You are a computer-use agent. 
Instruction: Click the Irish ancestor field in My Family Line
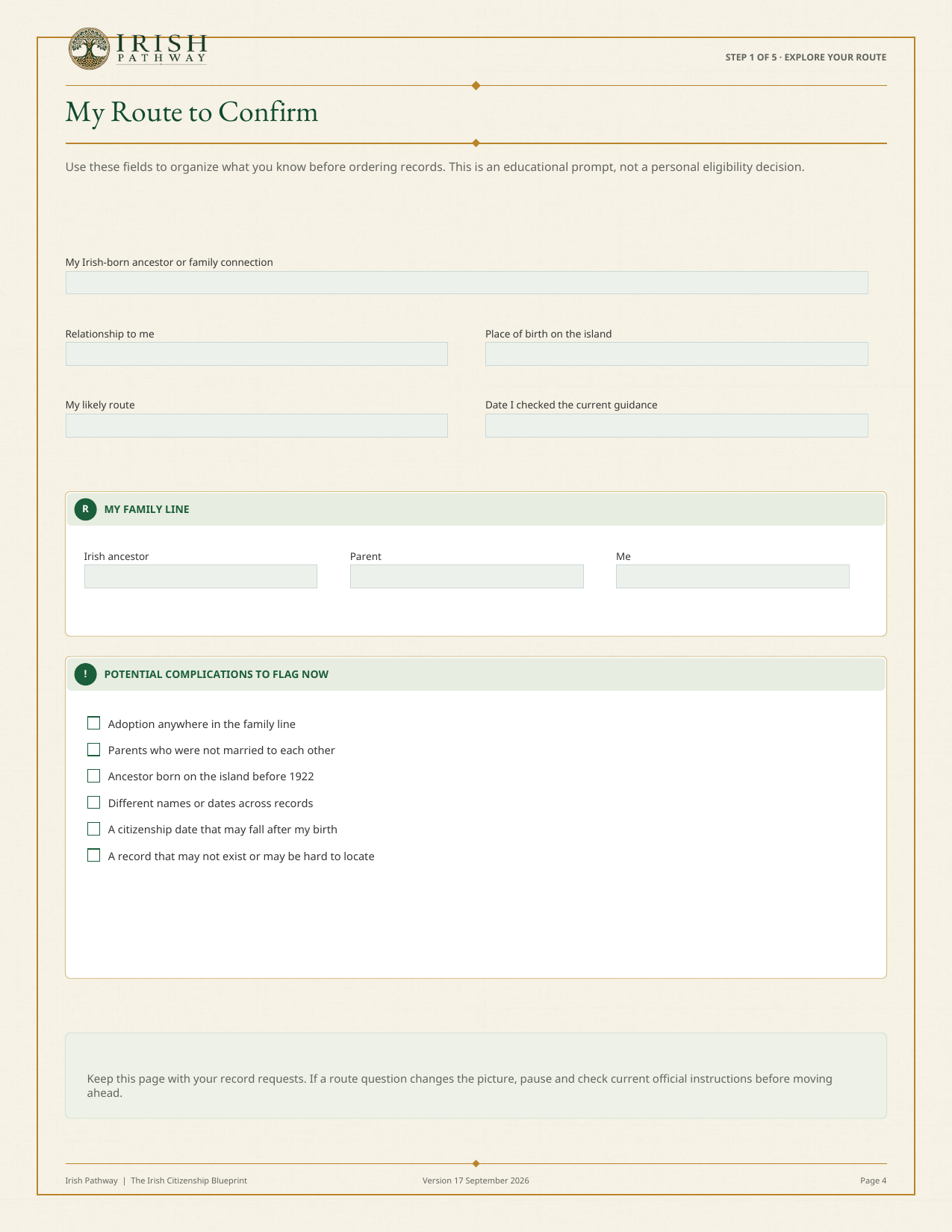[x=201, y=576]
